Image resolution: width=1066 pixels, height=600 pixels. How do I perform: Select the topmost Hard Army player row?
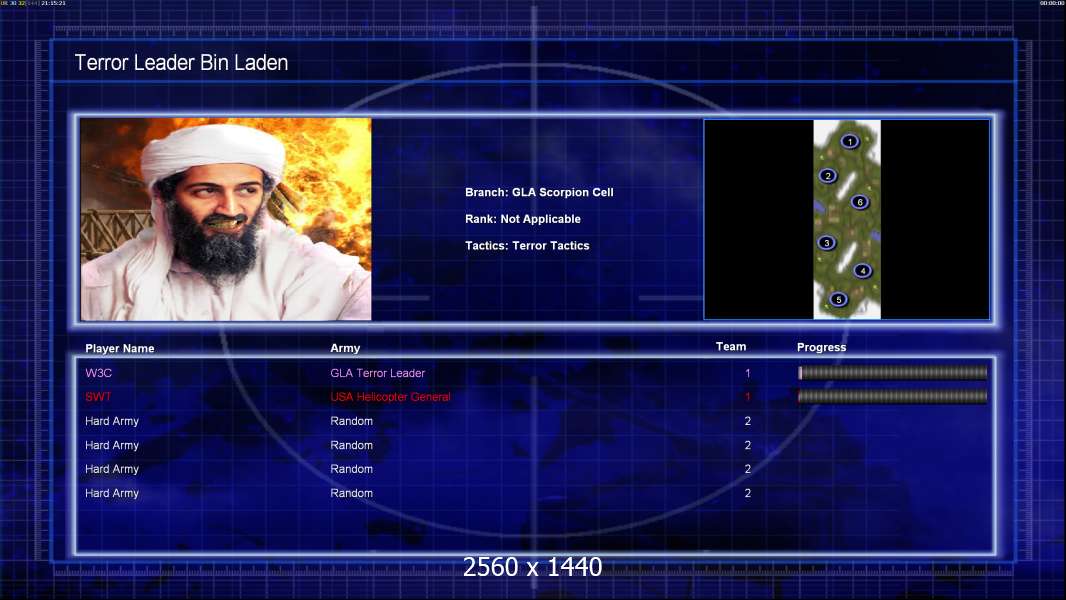(x=112, y=421)
